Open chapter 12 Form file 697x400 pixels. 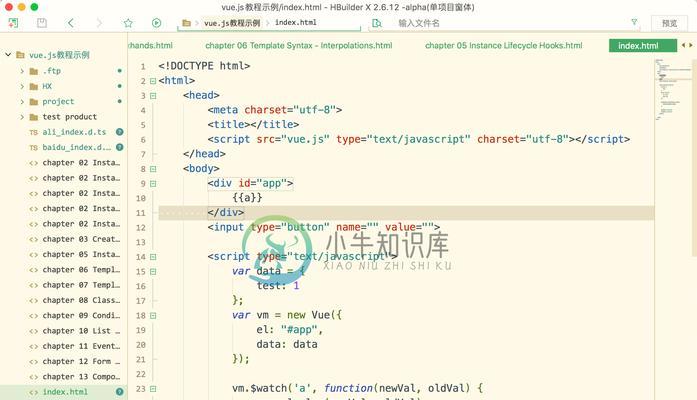[x=81, y=361]
